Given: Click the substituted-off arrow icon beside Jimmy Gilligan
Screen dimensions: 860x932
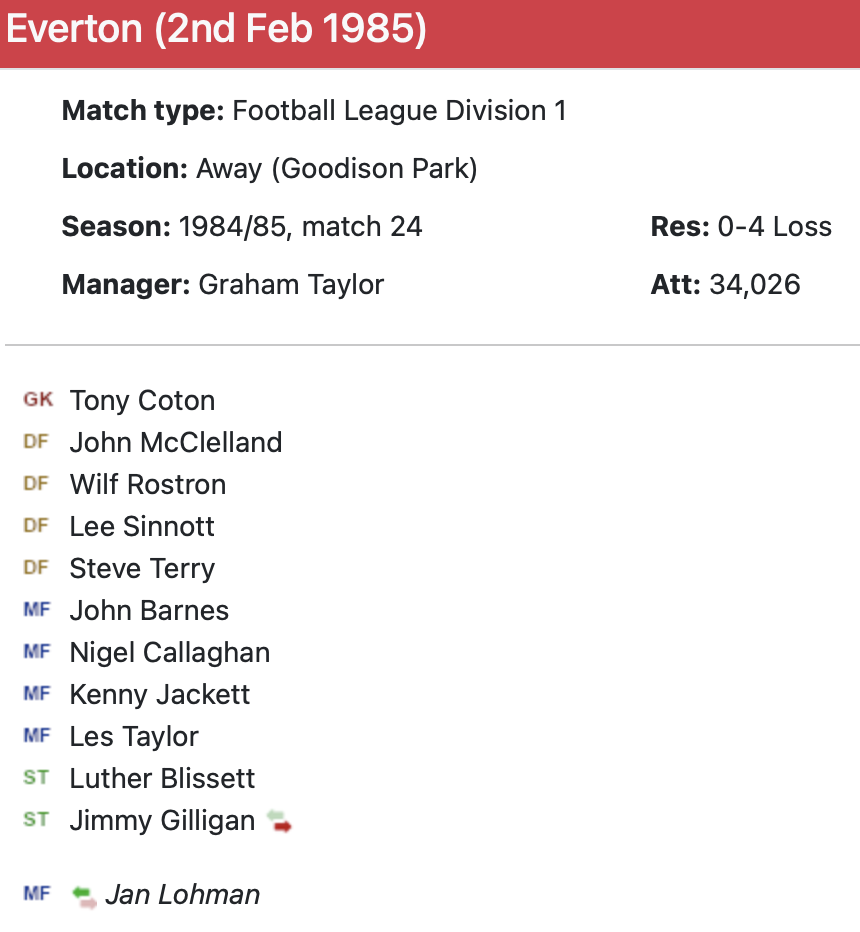Looking at the screenshot, I should (x=279, y=822).
